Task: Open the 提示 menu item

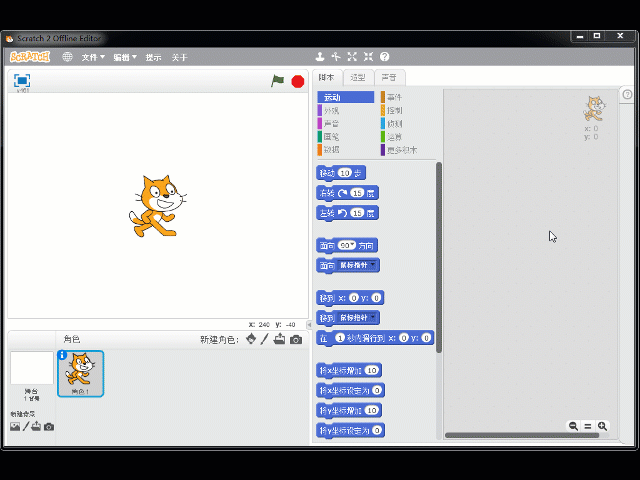Action: tap(153, 58)
